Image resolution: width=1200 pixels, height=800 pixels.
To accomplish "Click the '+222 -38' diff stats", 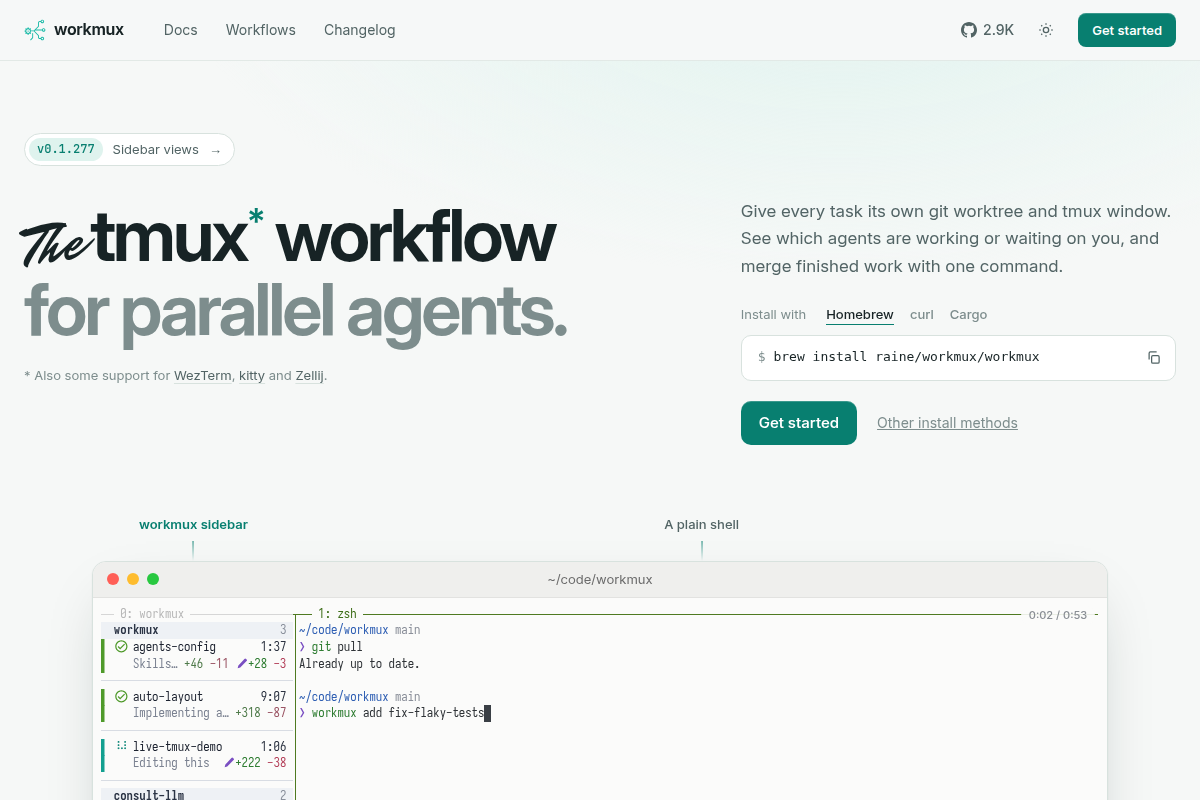I will 261,763.
